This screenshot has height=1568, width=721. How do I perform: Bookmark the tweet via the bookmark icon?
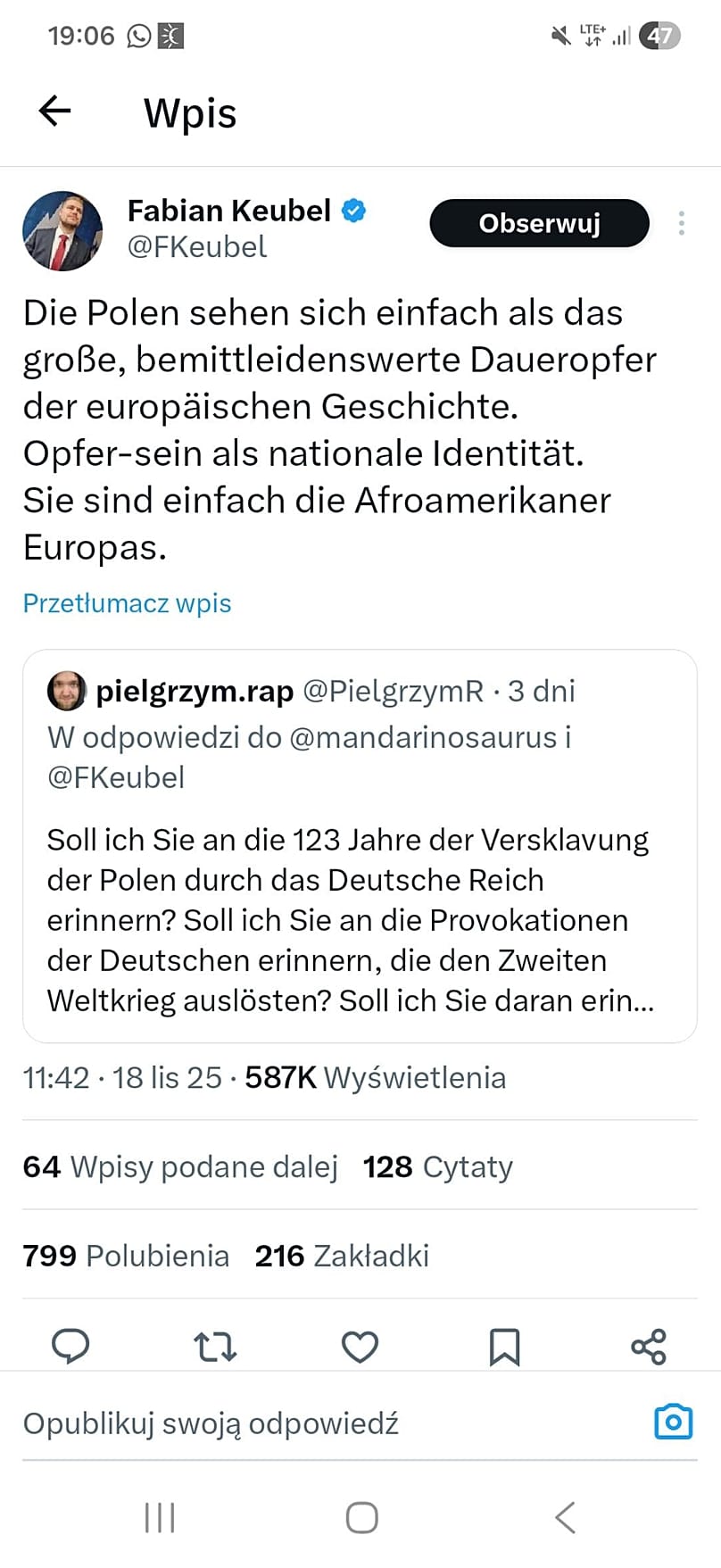[504, 1347]
